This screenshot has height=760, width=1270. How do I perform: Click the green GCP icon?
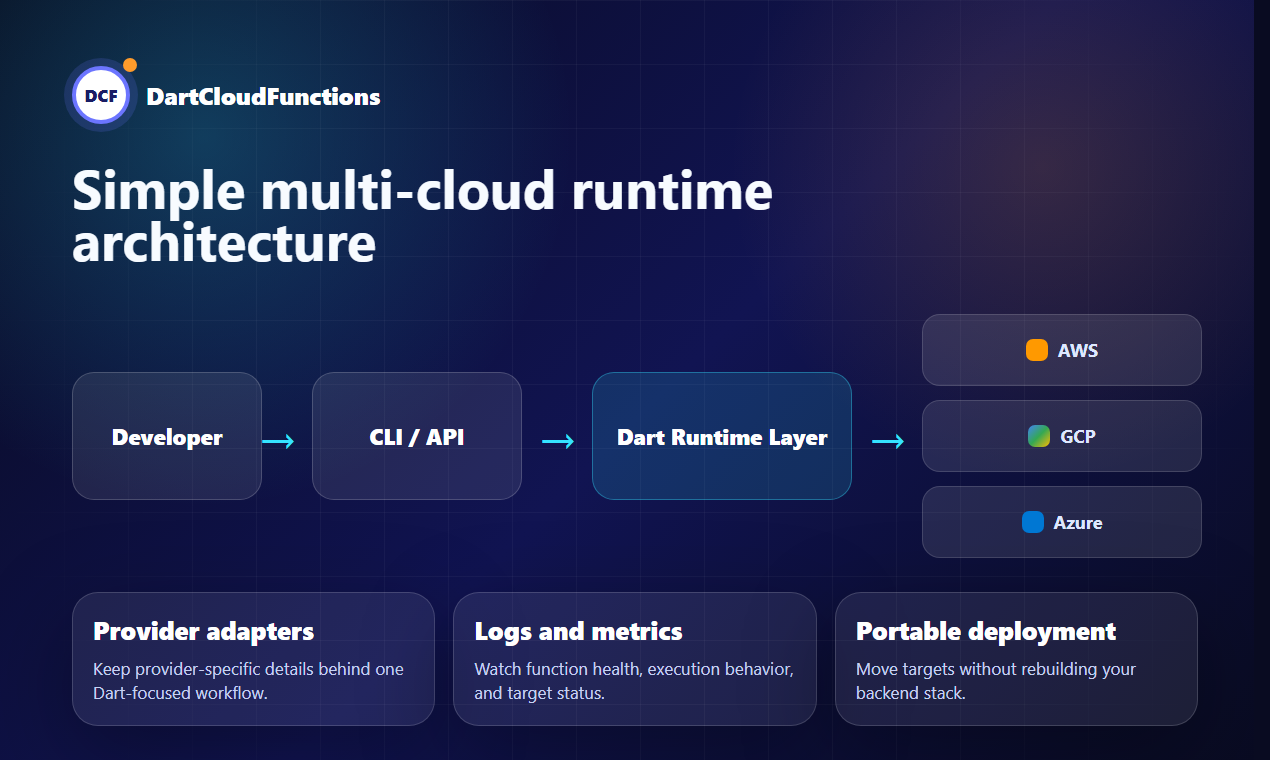tap(1039, 436)
